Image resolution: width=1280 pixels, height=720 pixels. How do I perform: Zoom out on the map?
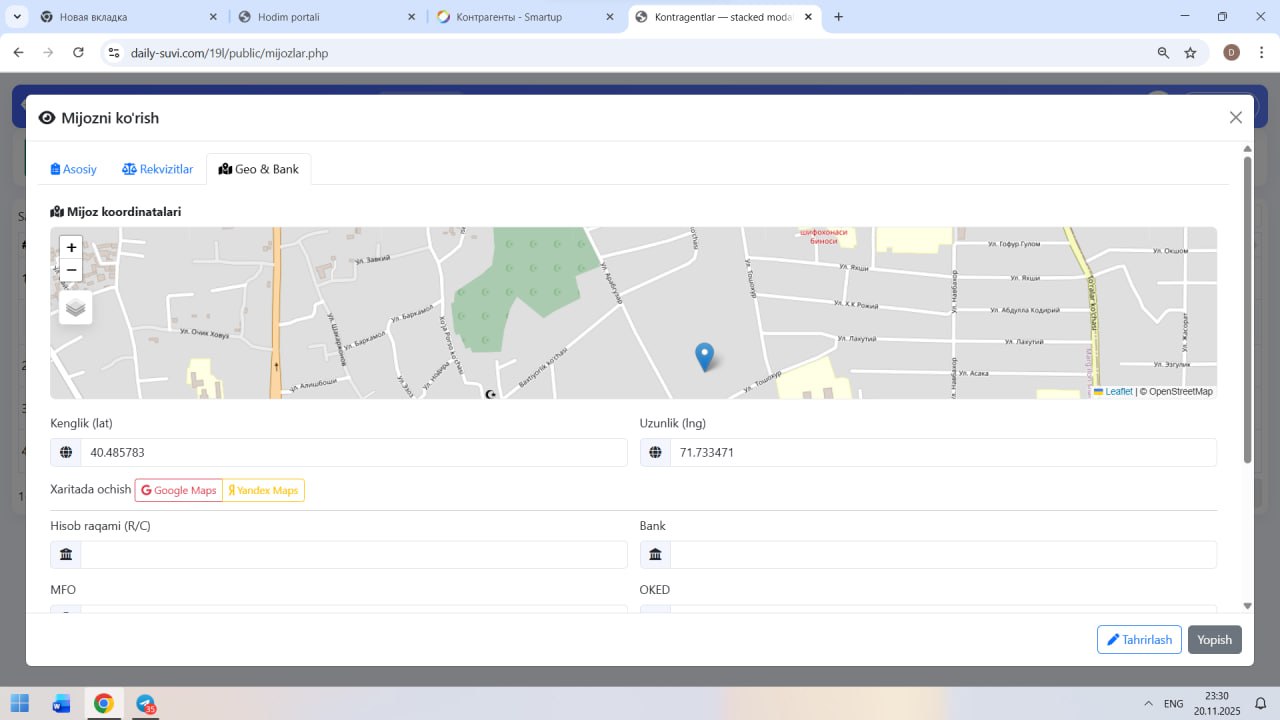point(71,270)
